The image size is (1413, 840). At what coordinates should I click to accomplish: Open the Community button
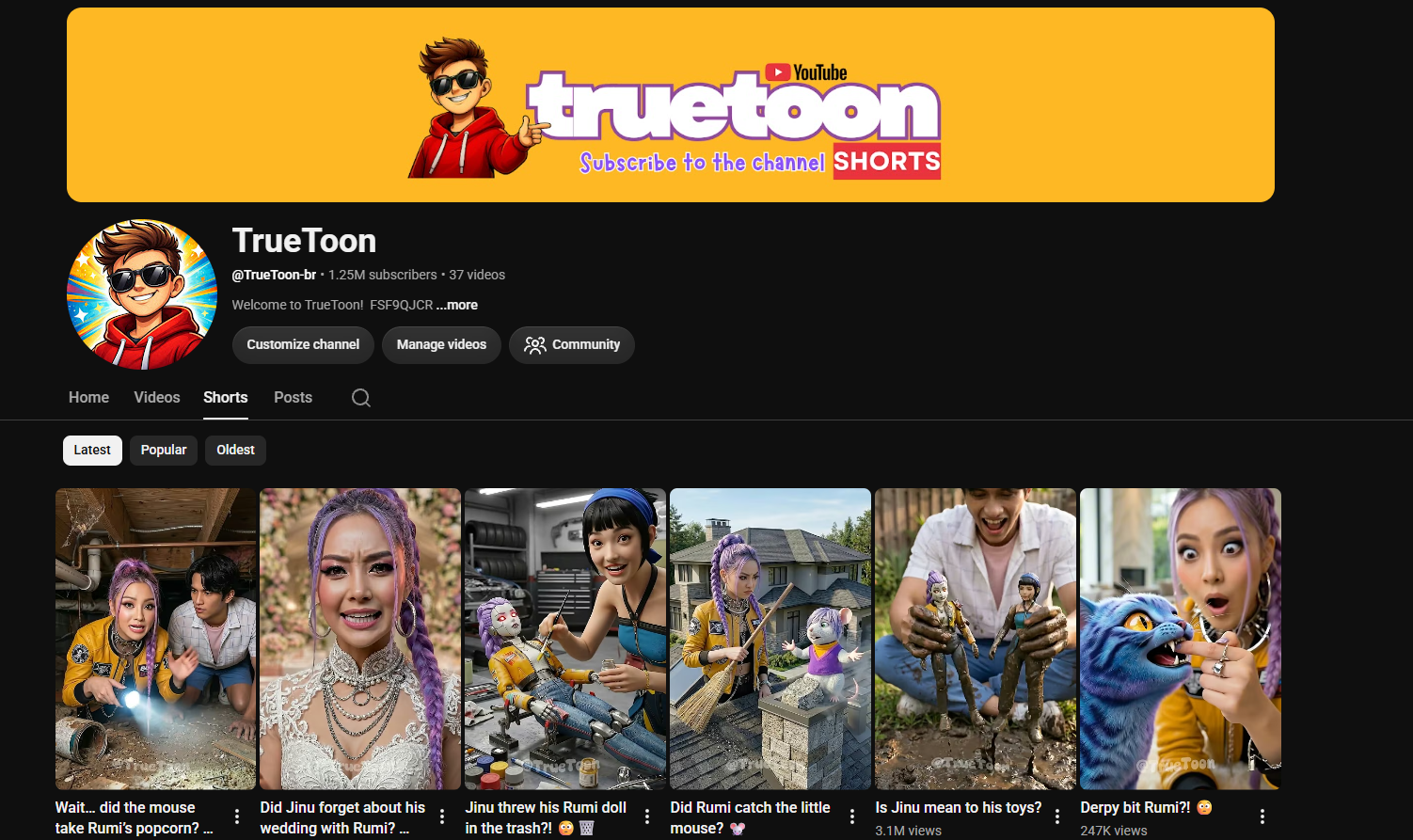(x=572, y=345)
